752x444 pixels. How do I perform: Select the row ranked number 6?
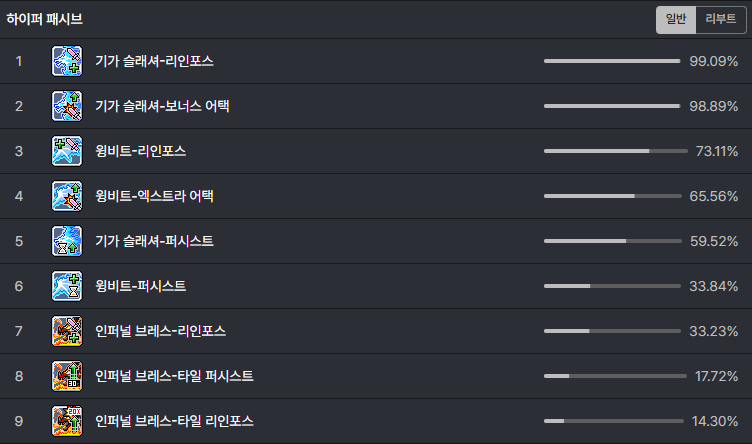[376, 286]
